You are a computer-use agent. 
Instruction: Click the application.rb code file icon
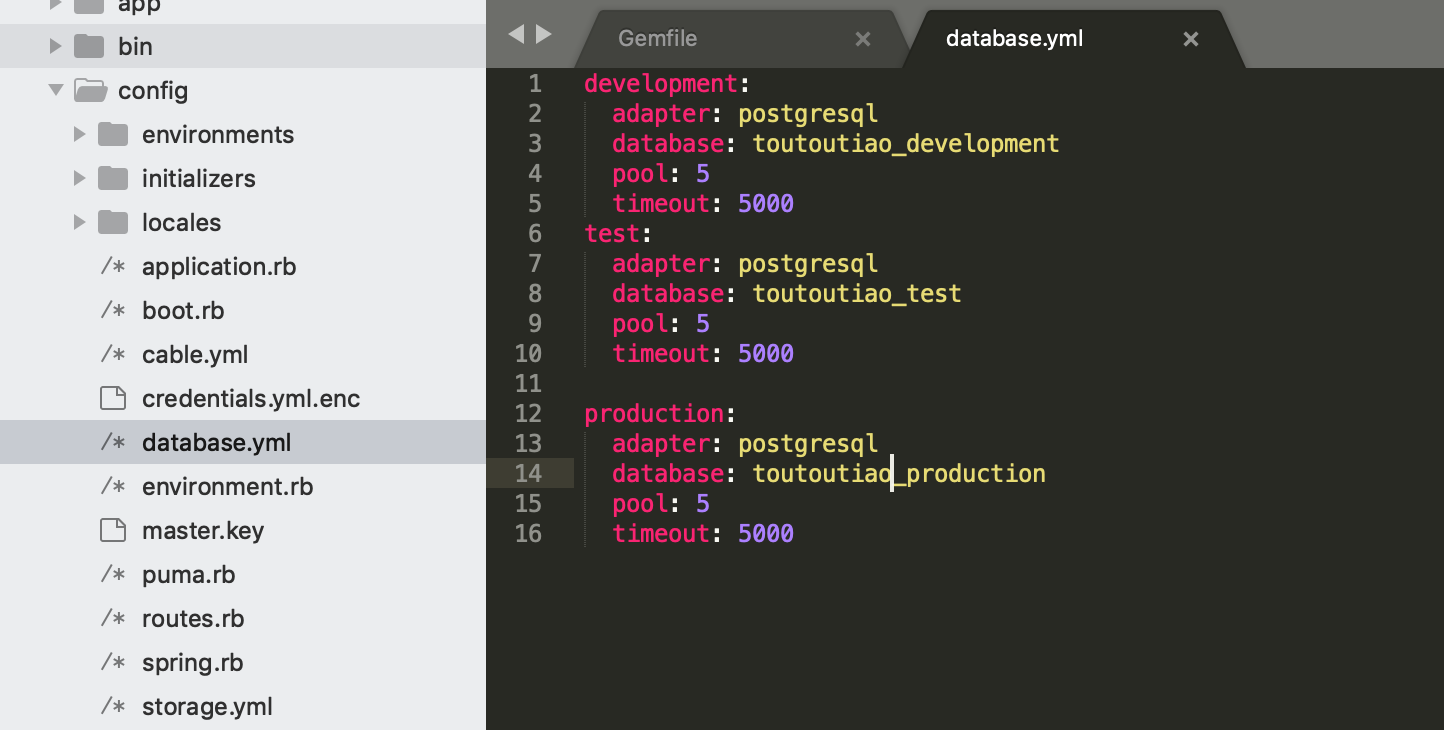[113, 267]
